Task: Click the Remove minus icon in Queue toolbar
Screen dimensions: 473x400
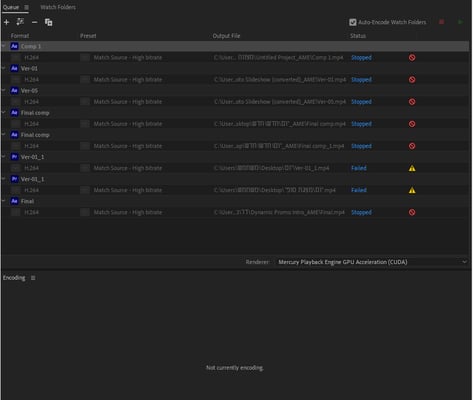Action: pyautogui.click(x=34, y=22)
